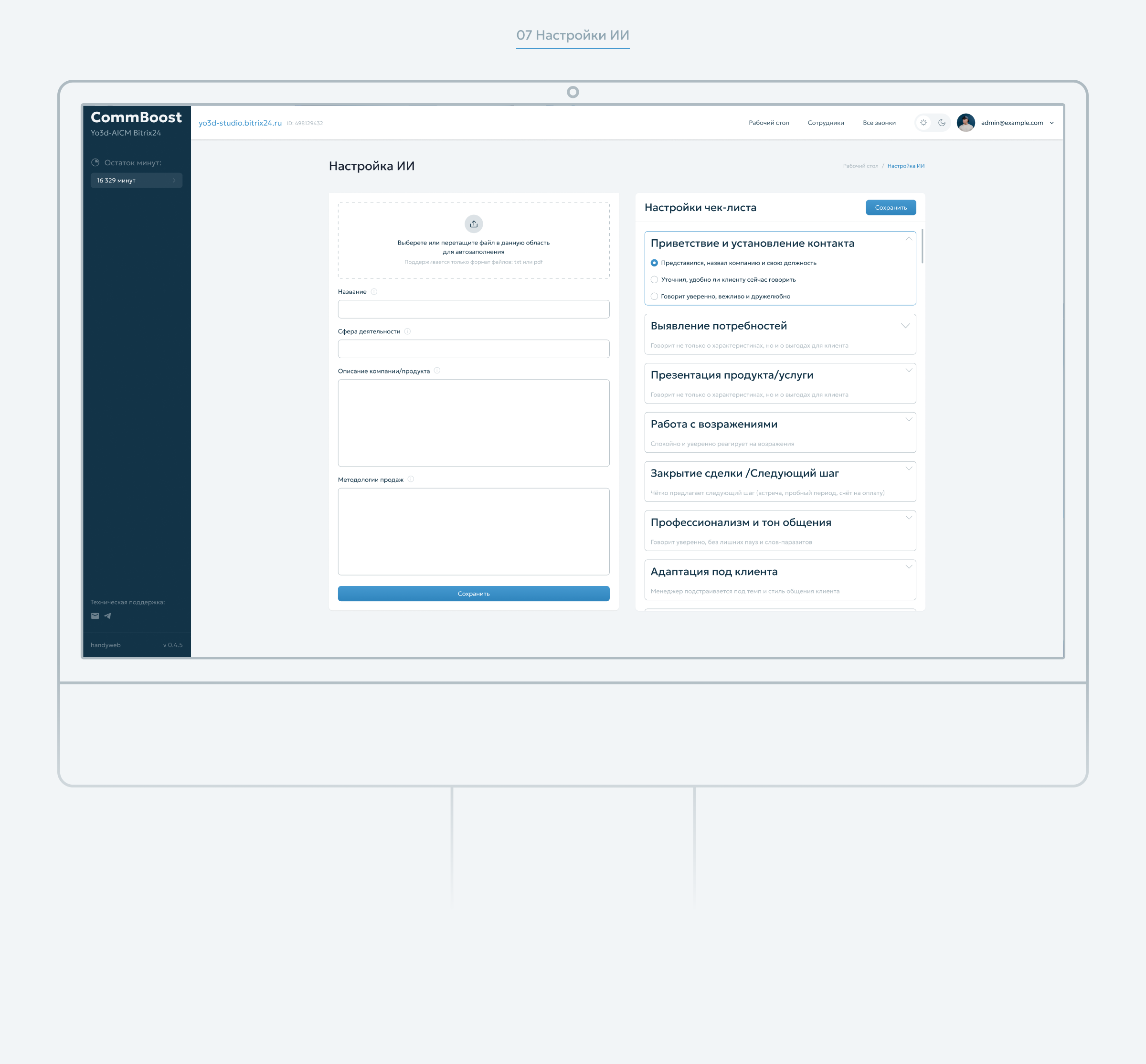The image size is (1146, 1064).
Task: Select the moon icon for dark theme
Action: click(942, 123)
